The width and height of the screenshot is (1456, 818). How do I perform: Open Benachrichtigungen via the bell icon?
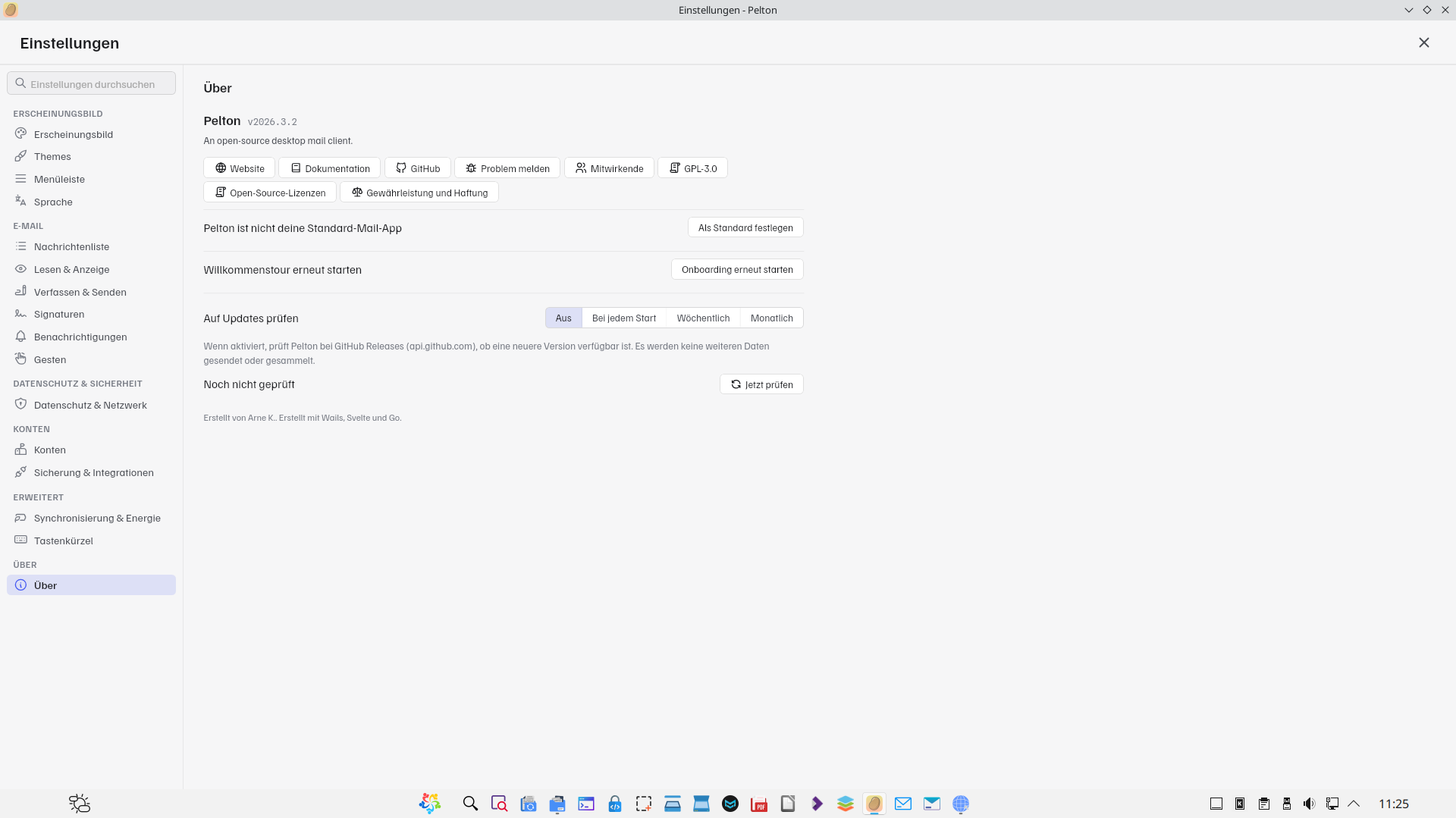click(20, 337)
